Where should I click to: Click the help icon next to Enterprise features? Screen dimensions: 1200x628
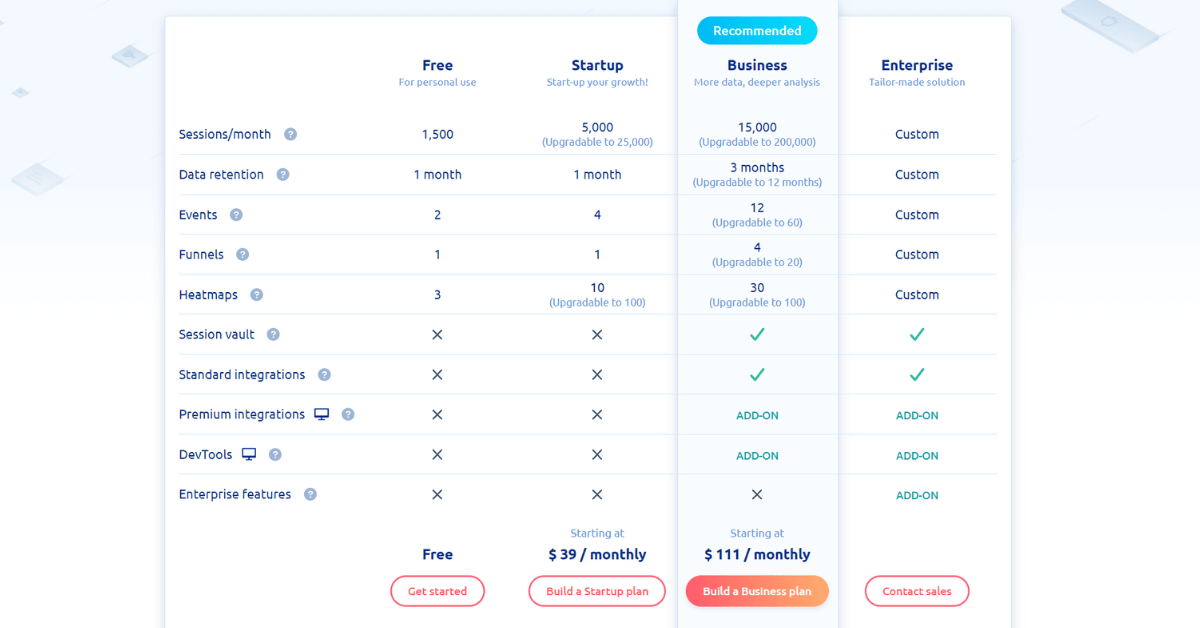[x=310, y=495]
